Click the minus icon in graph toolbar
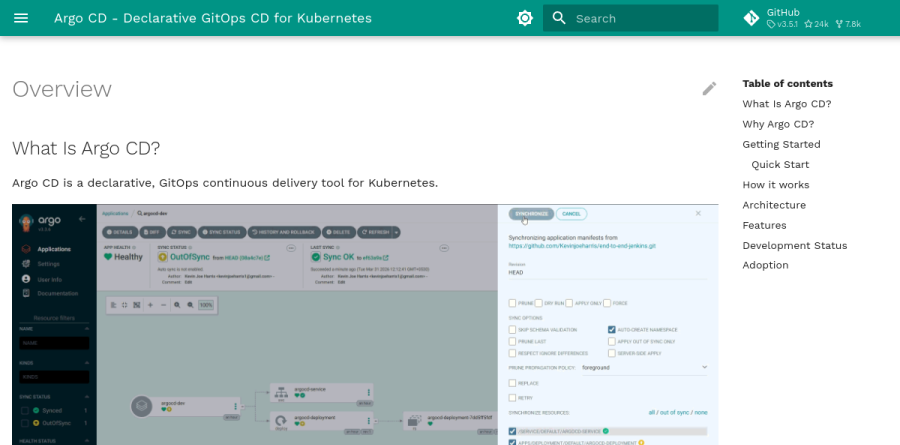The image size is (900, 445). coord(164,305)
